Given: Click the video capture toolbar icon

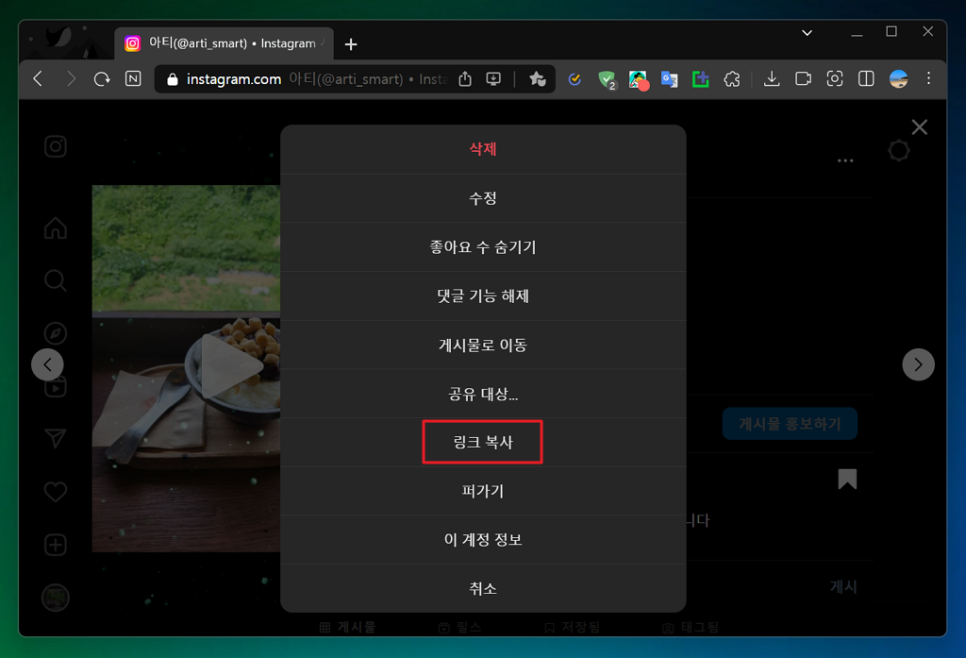Looking at the screenshot, I should click(803, 79).
